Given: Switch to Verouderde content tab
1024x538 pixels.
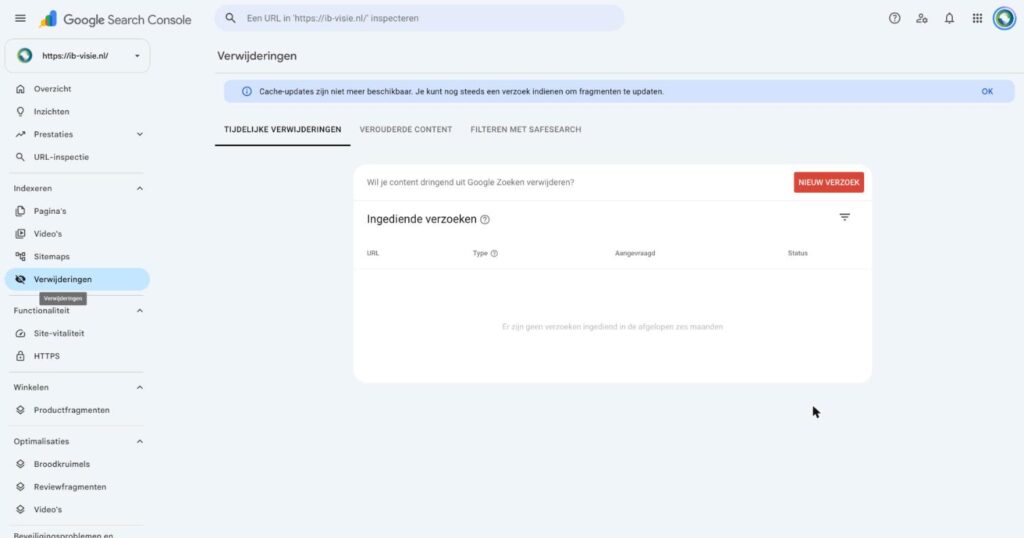Looking at the screenshot, I should click(406, 129).
